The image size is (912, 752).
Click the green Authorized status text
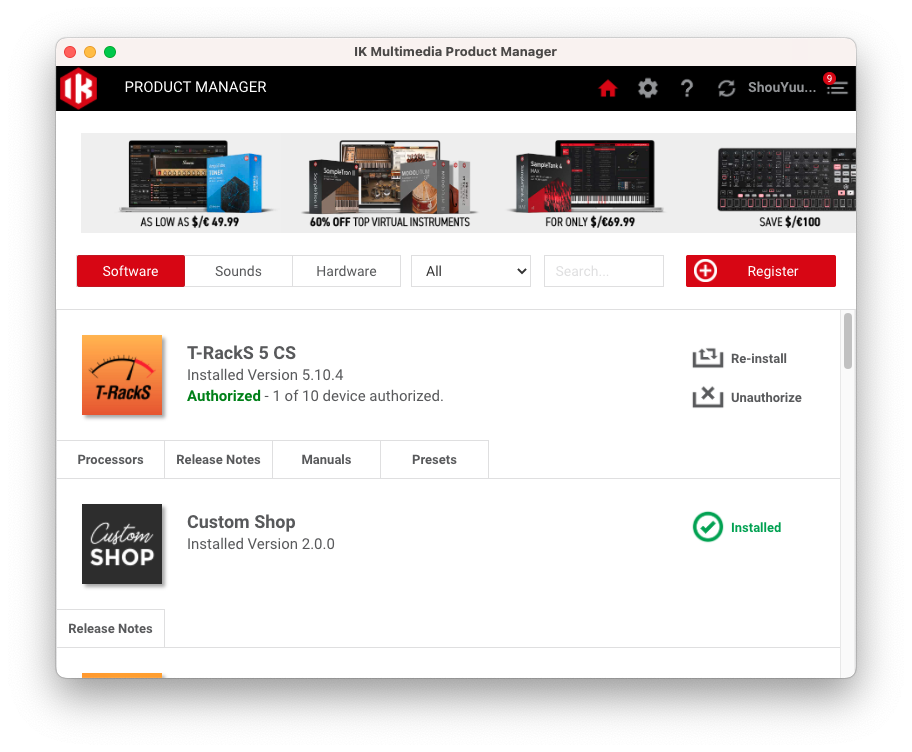pos(224,396)
